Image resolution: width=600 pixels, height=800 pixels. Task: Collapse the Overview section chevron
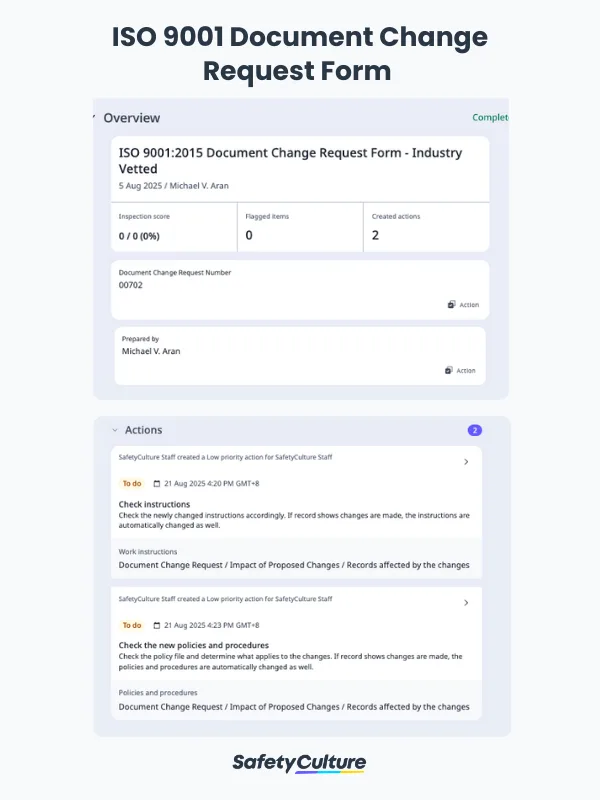coord(94,117)
